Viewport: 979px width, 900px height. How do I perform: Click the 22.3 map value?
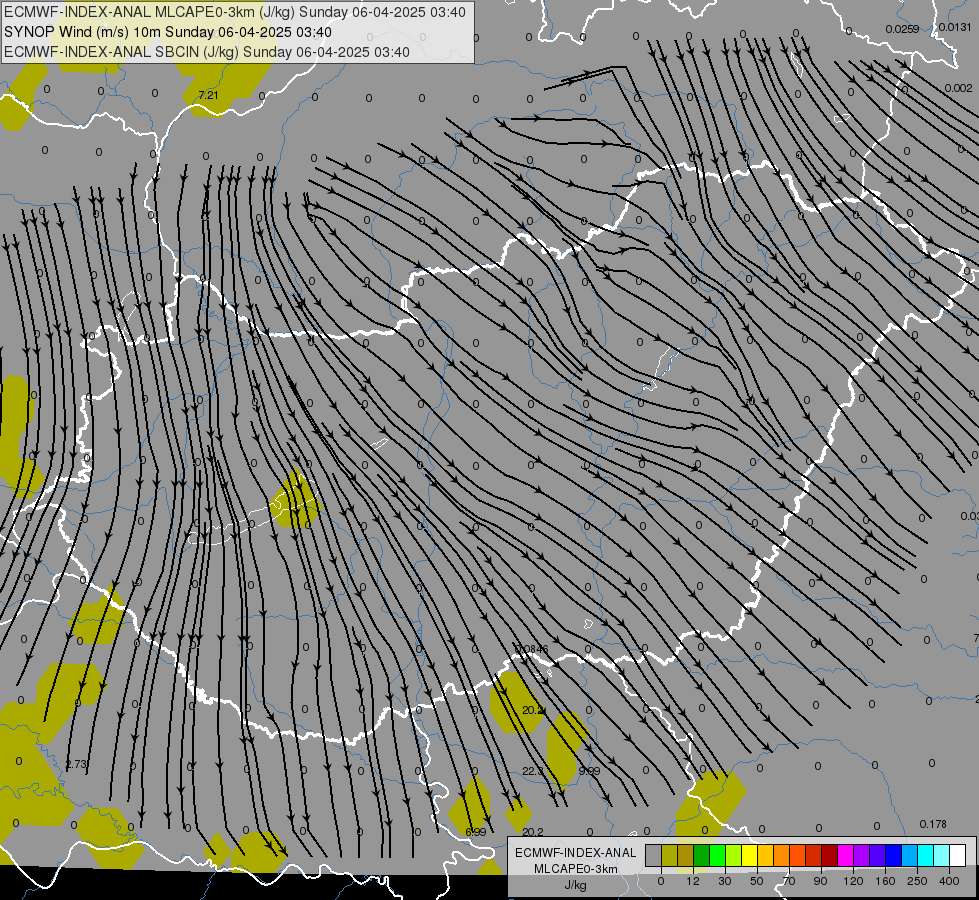(533, 771)
